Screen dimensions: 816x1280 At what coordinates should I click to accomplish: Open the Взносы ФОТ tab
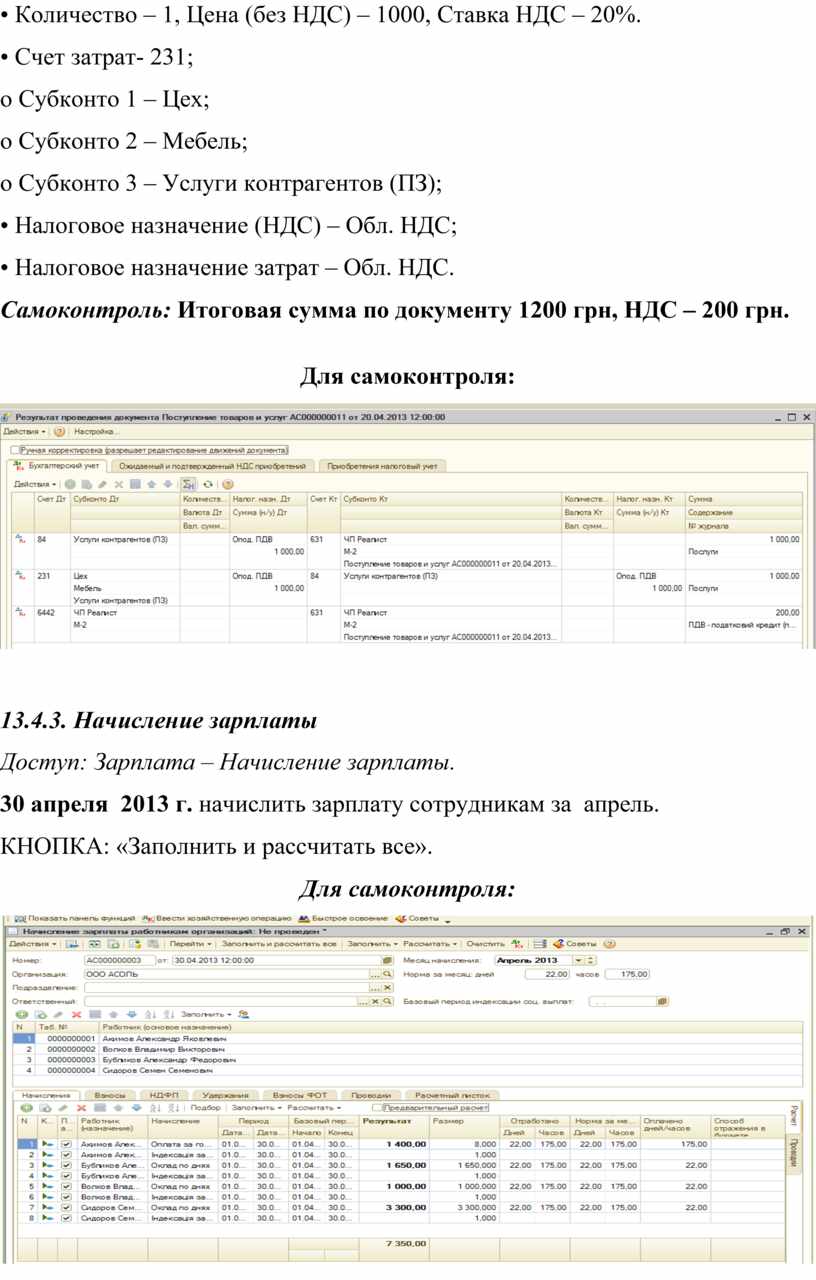click(300, 1096)
